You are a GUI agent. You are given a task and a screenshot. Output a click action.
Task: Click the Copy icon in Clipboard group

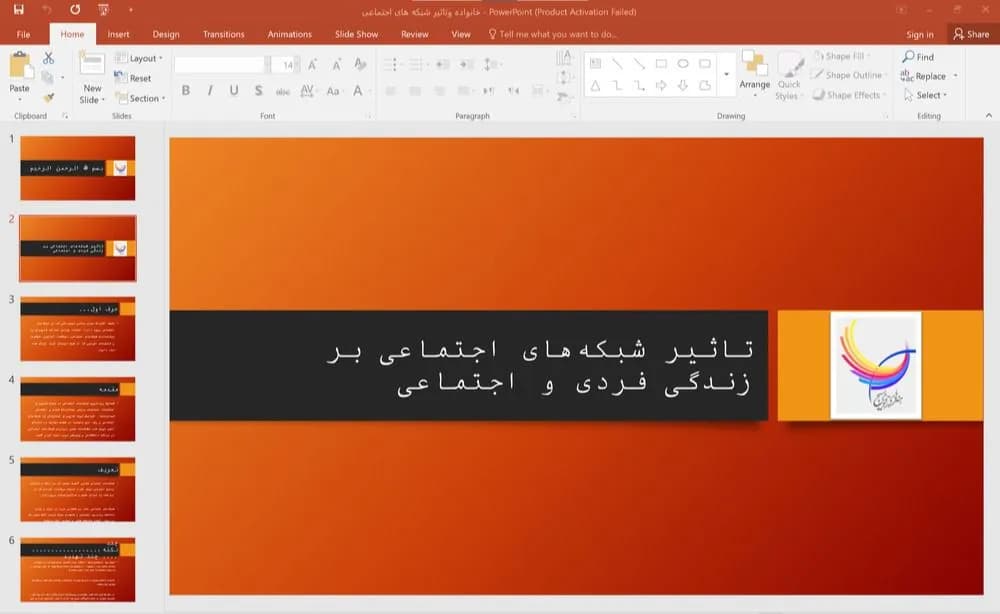pyautogui.click(x=48, y=77)
